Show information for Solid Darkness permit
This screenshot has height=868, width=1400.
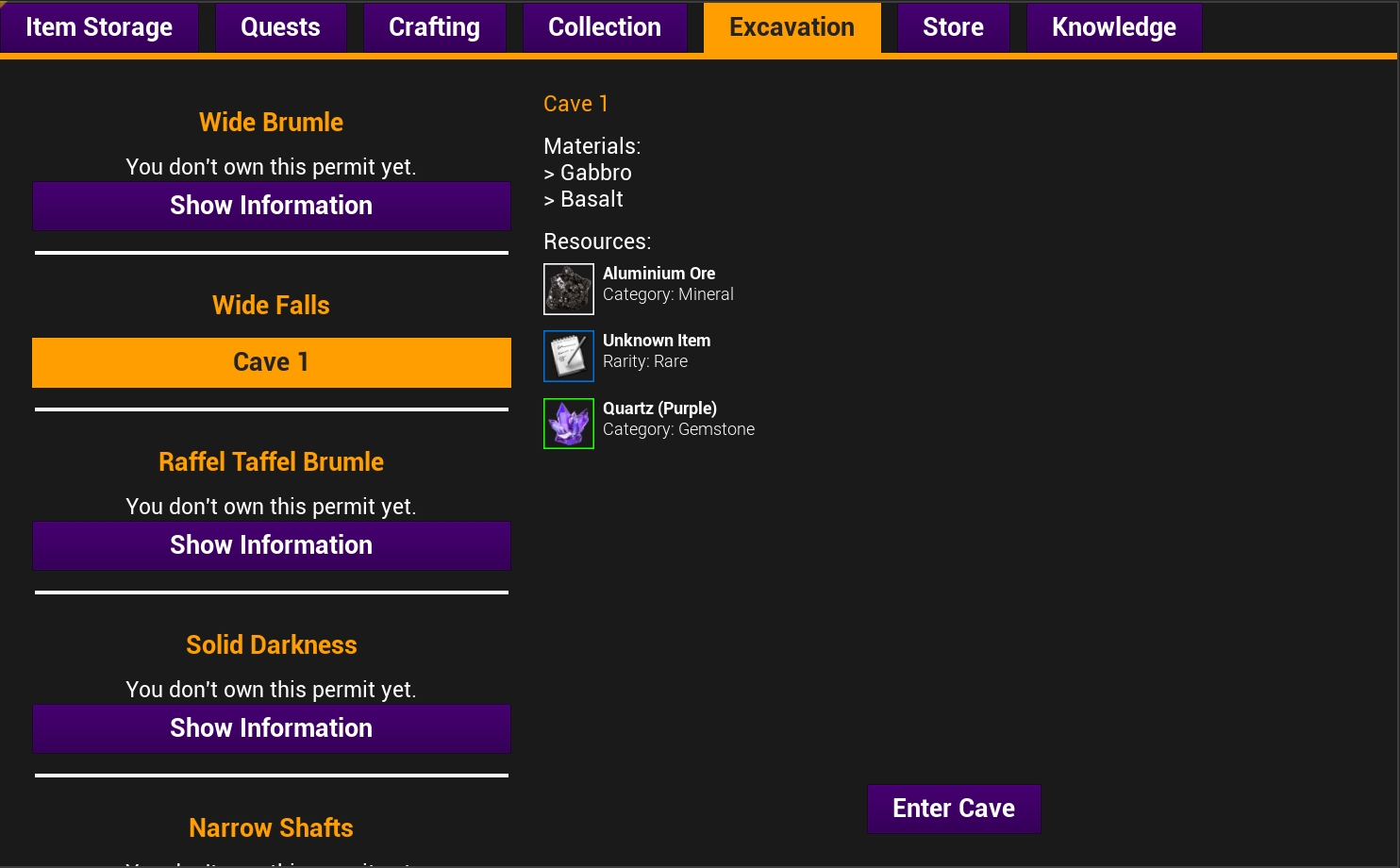(x=272, y=728)
